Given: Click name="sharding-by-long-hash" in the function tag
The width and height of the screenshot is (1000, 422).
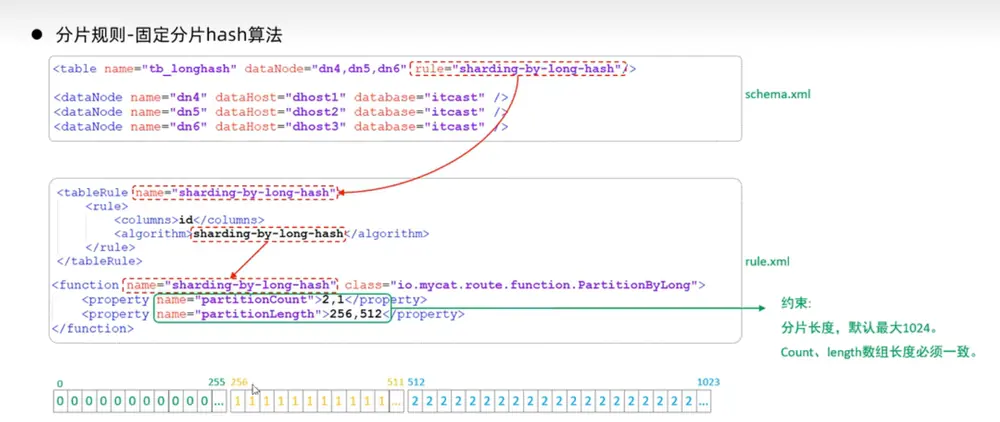Looking at the screenshot, I should (x=232, y=285).
